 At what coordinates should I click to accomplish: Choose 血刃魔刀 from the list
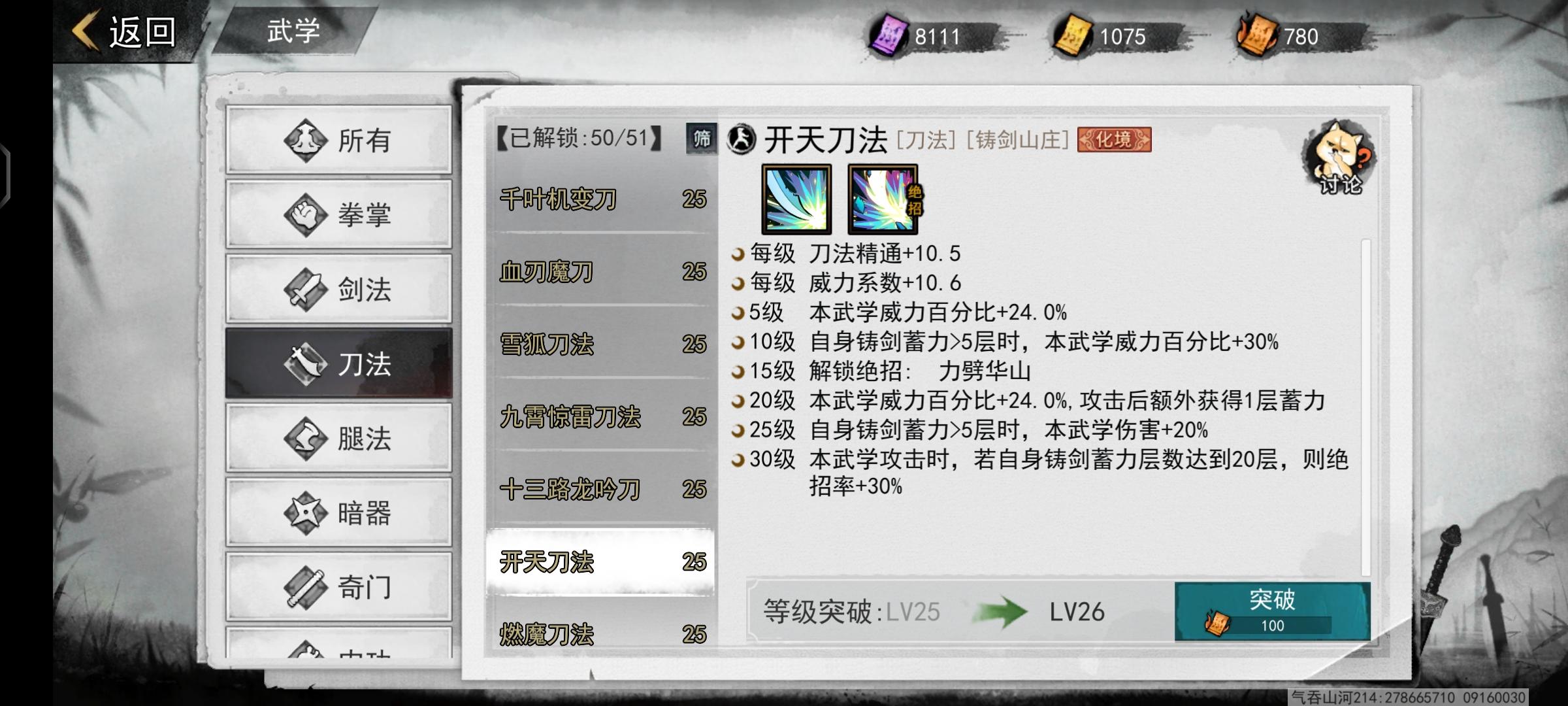(x=601, y=271)
